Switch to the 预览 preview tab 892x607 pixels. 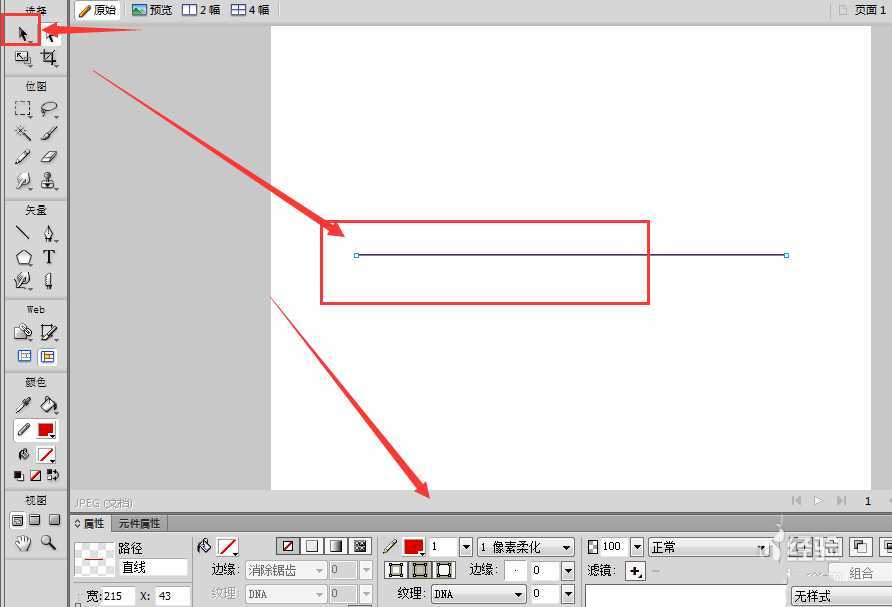(x=152, y=10)
